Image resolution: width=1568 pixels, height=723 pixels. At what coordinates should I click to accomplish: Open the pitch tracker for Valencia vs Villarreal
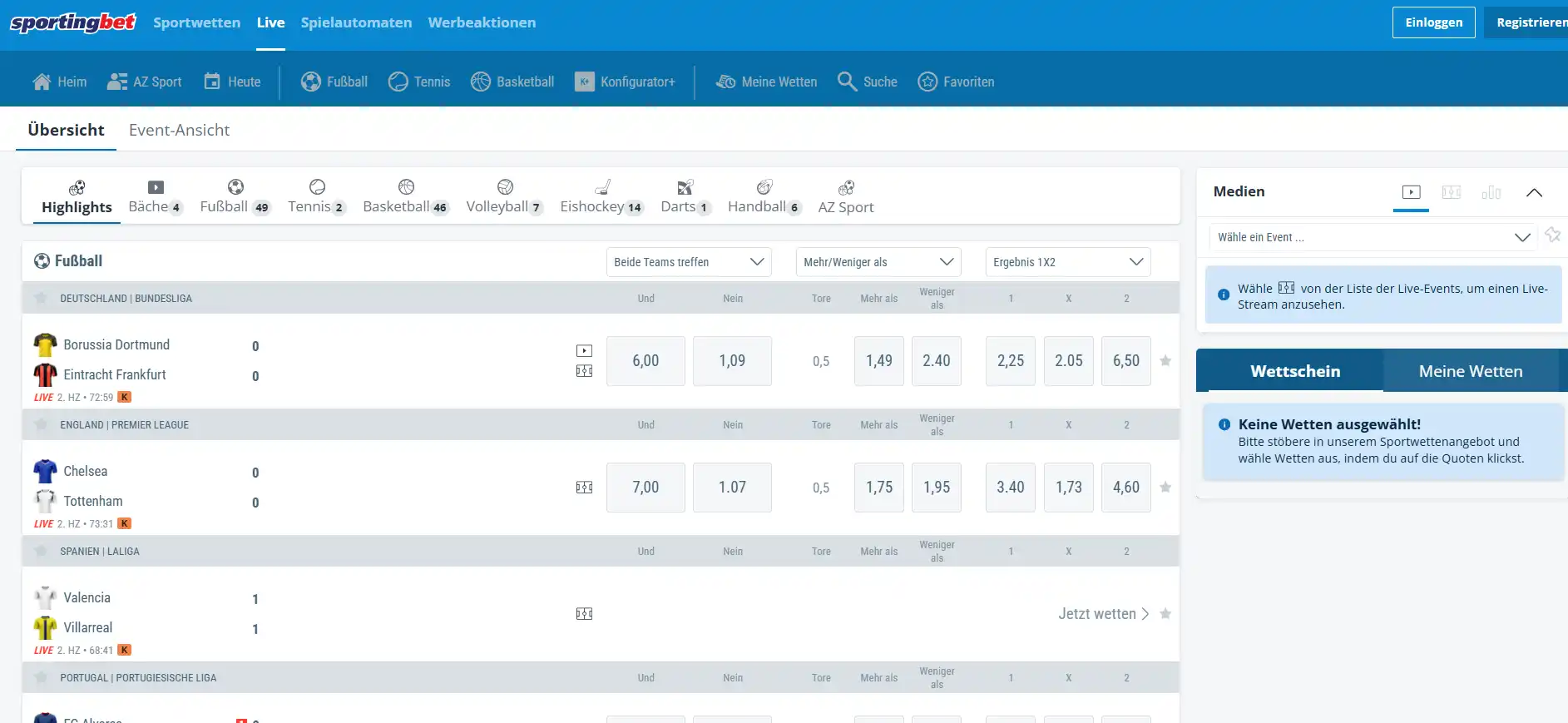(x=585, y=614)
